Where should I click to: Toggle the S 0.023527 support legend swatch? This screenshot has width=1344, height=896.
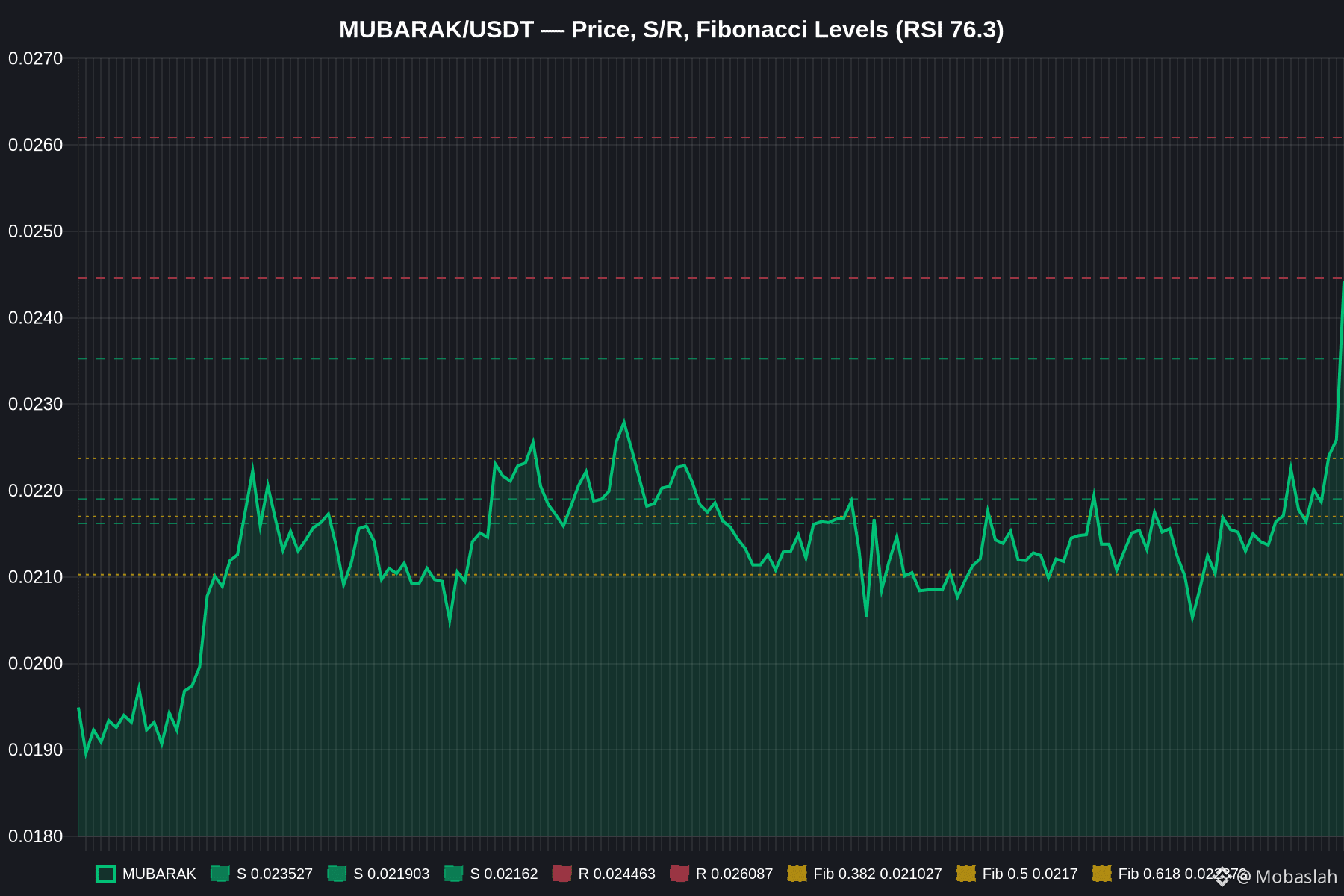tap(220, 874)
